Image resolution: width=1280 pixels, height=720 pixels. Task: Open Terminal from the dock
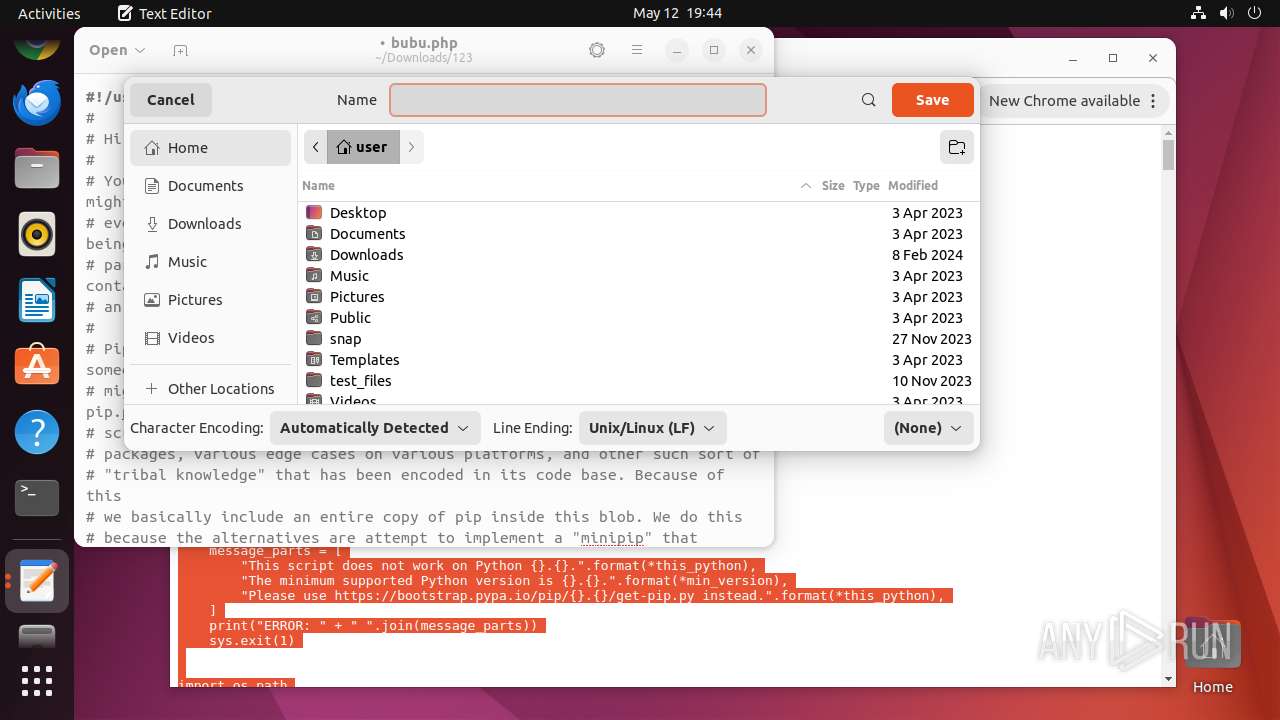click(37, 498)
